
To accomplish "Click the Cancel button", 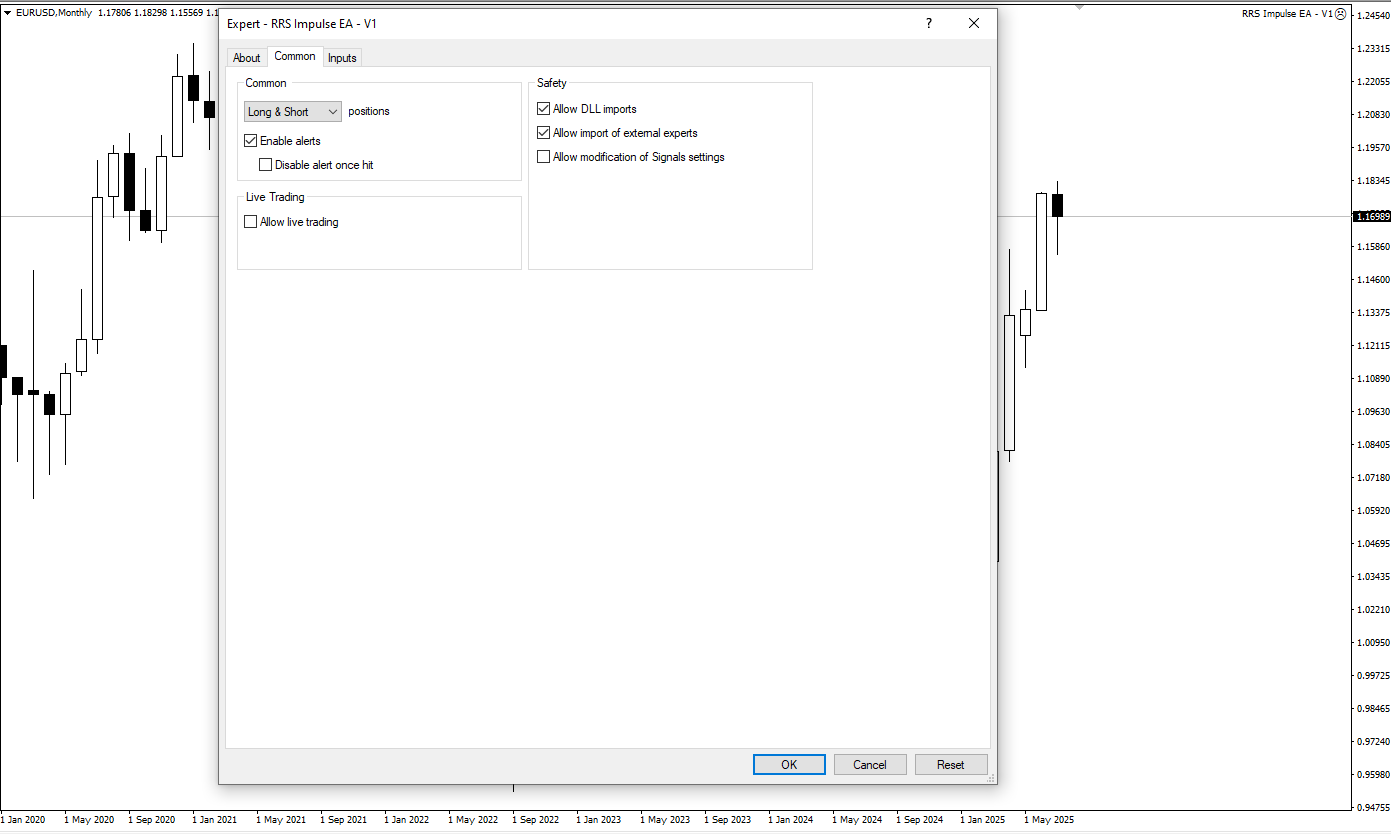I will pyautogui.click(x=870, y=765).
